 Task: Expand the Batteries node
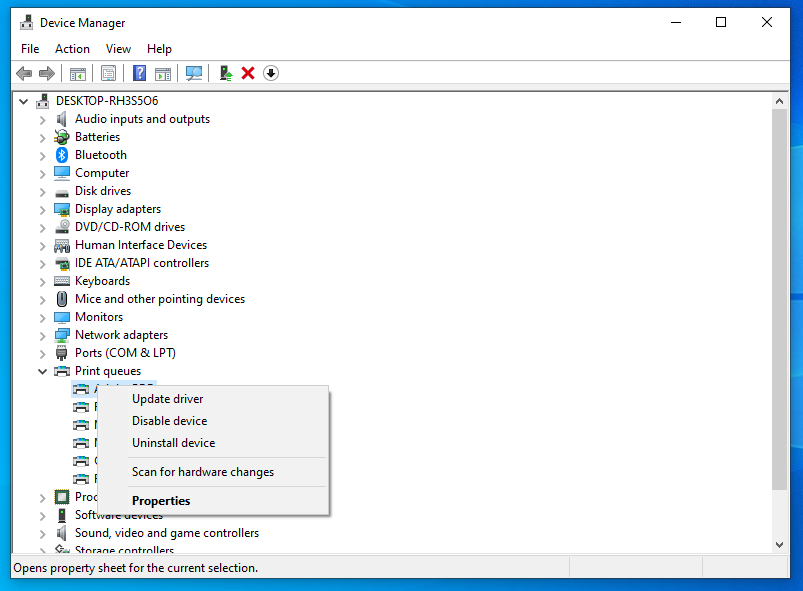(x=43, y=138)
